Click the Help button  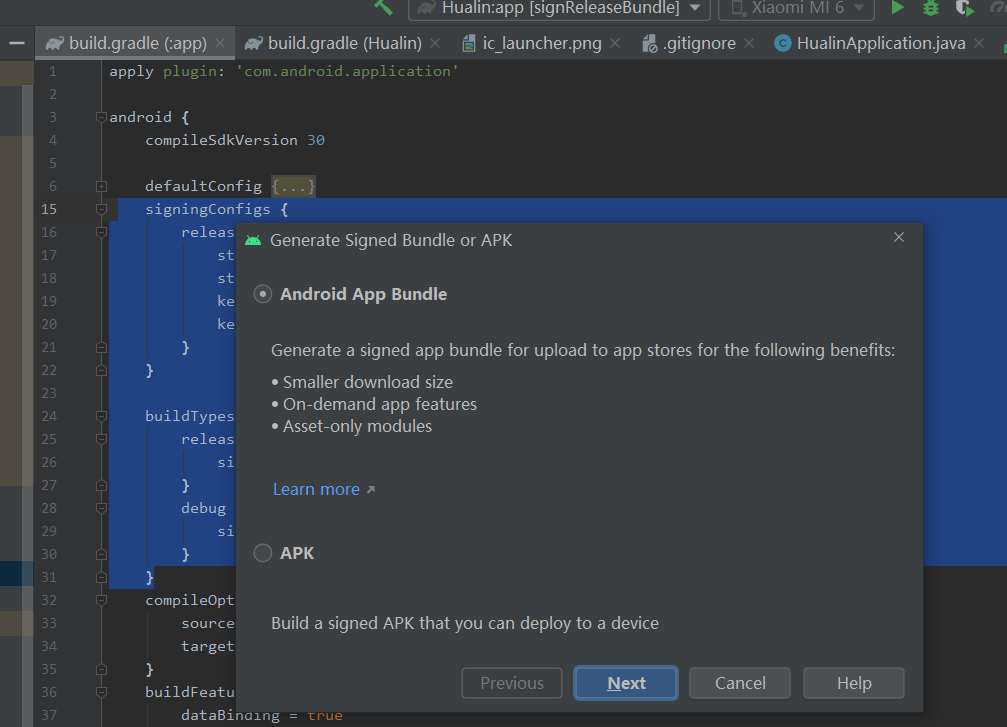click(x=854, y=683)
